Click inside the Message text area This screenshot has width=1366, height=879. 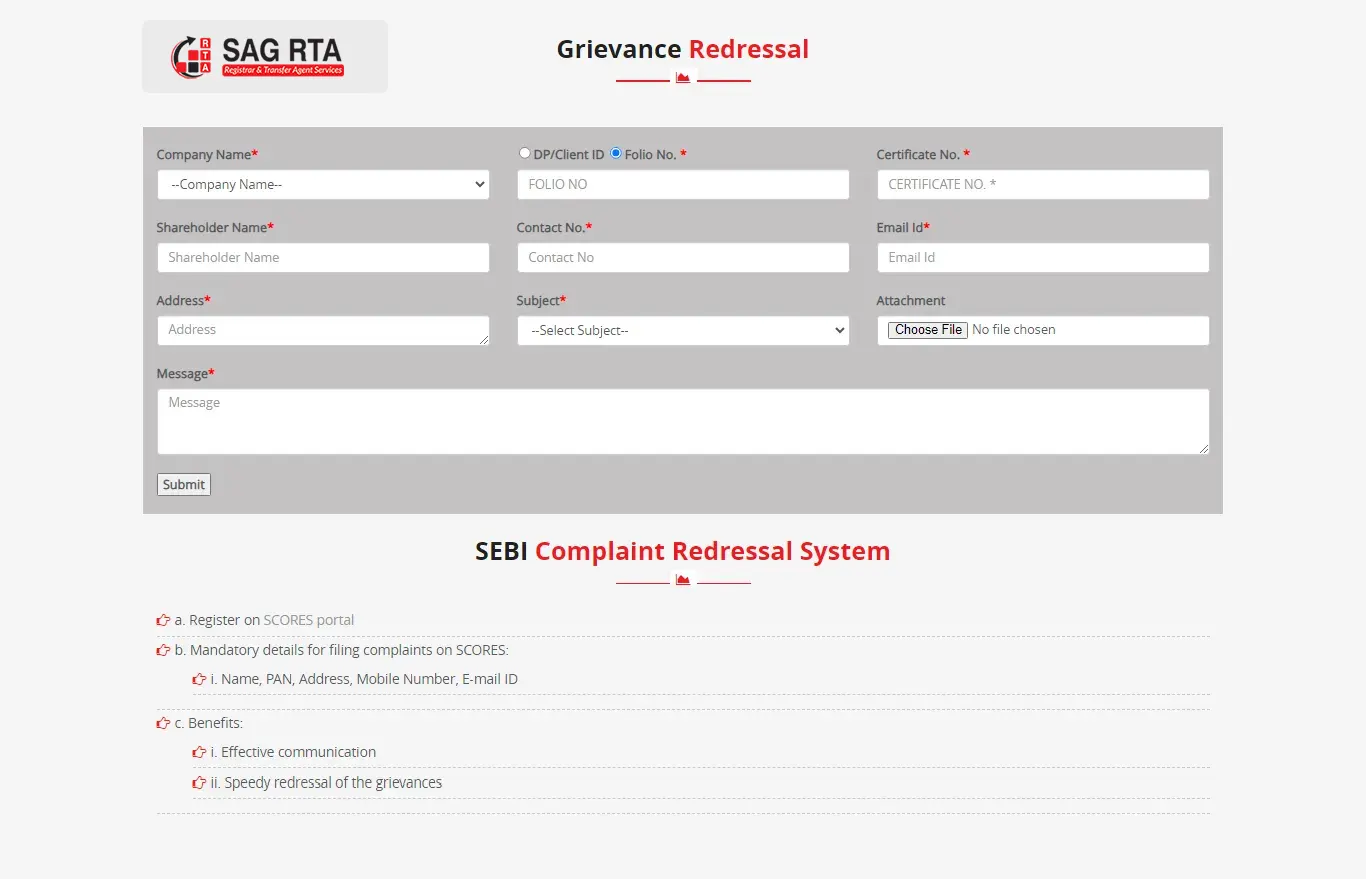(683, 422)
